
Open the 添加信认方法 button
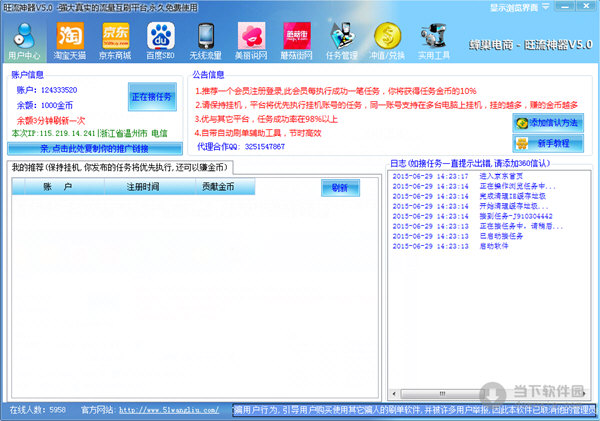pyautogui.click(x=548, y=123)
